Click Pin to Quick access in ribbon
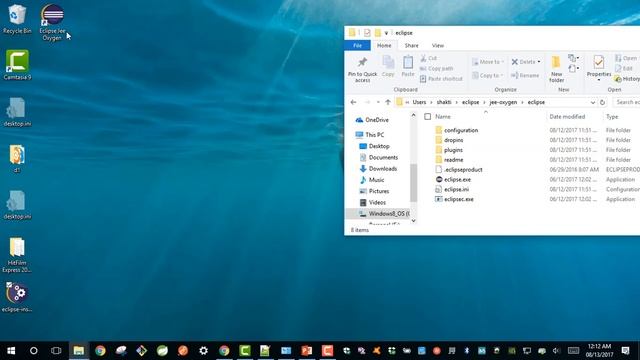The width and height of the screenshot is (640, 360). 362,69
